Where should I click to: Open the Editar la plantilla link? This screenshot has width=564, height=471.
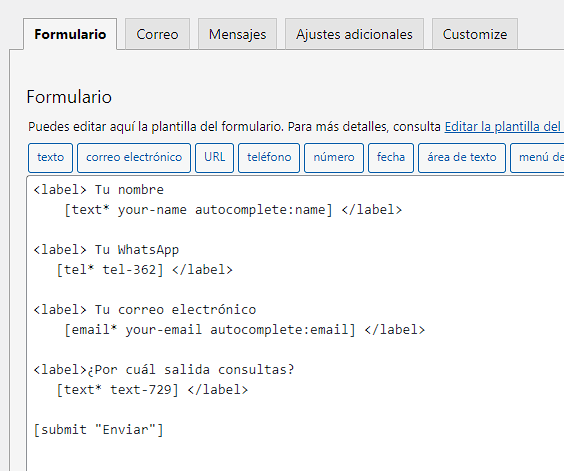[504, 127]
